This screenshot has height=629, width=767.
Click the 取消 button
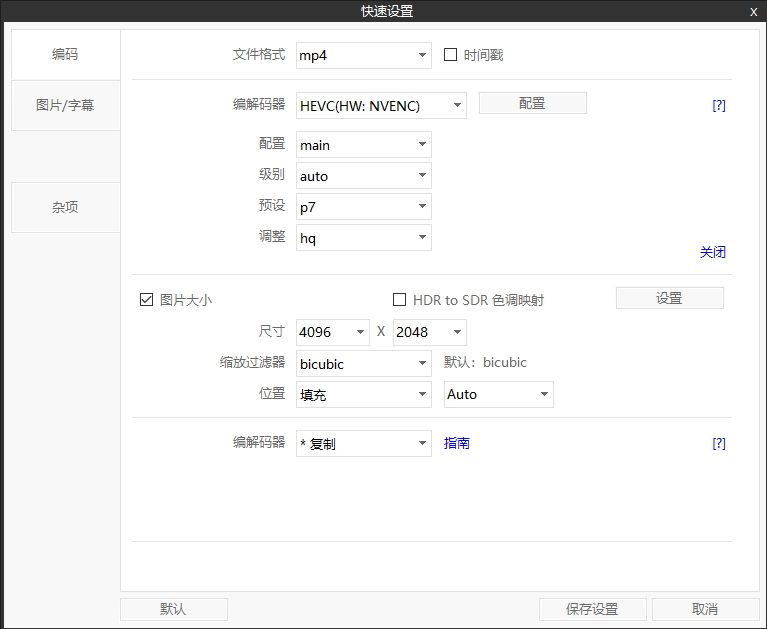705,609
